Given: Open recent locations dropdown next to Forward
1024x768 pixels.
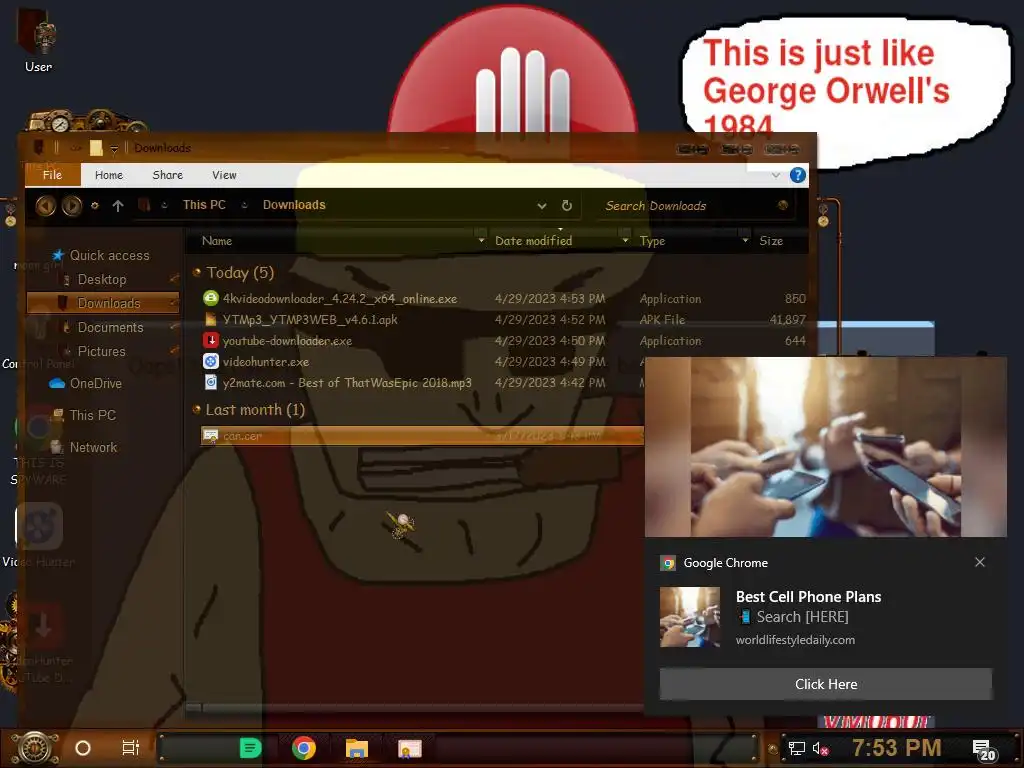Looking at the screenshot, I should (x=95, y=205).
